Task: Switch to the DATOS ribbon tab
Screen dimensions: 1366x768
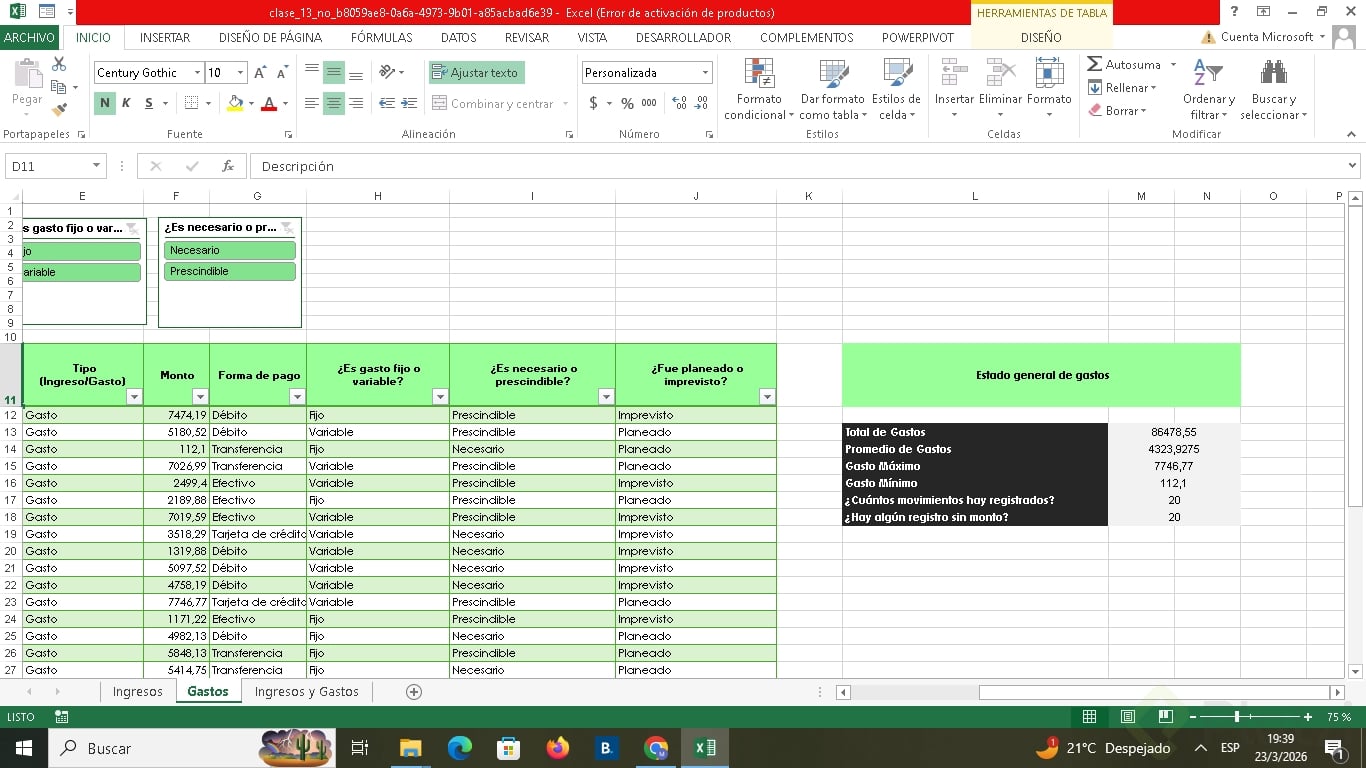Action: pos(459,37)
